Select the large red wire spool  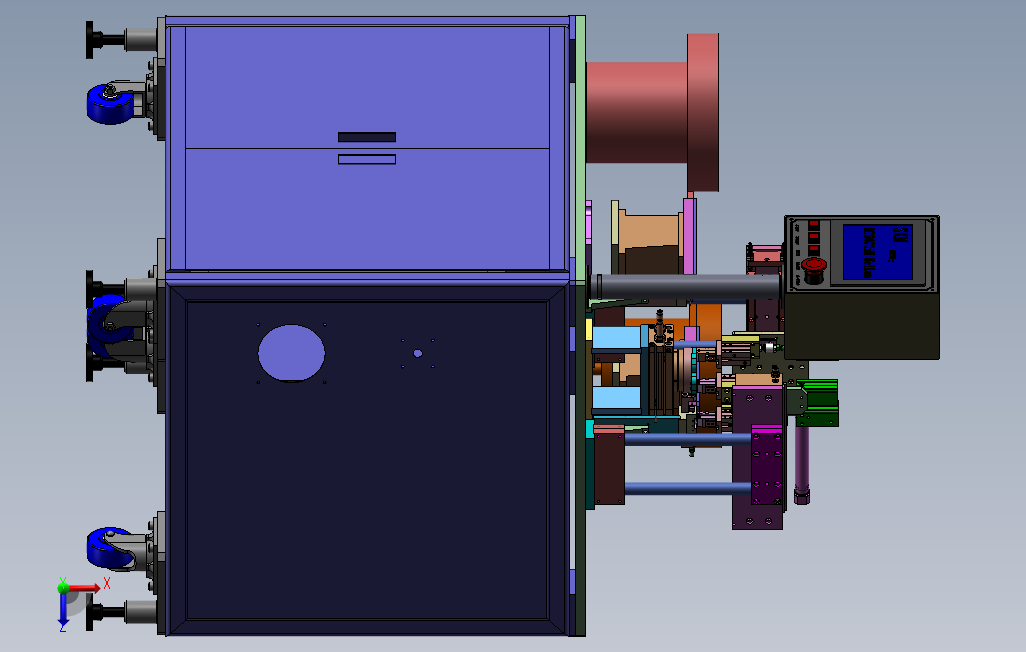(652, 113)
